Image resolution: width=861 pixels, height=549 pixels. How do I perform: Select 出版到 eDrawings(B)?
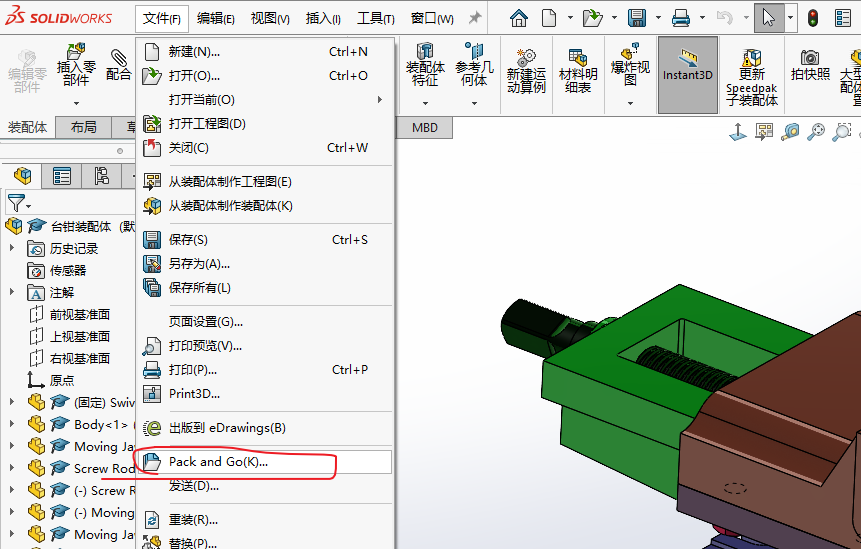[265, 428]
